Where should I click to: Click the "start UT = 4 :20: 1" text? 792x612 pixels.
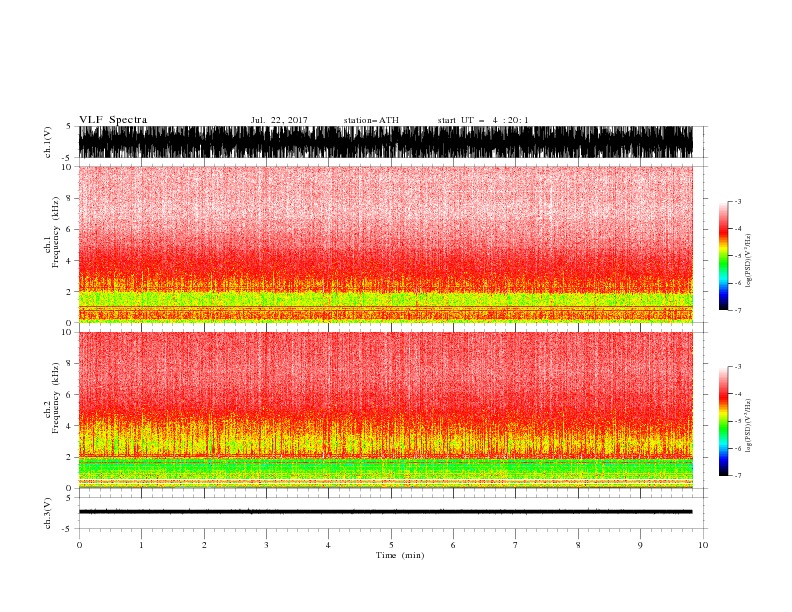tap(483, 120)
